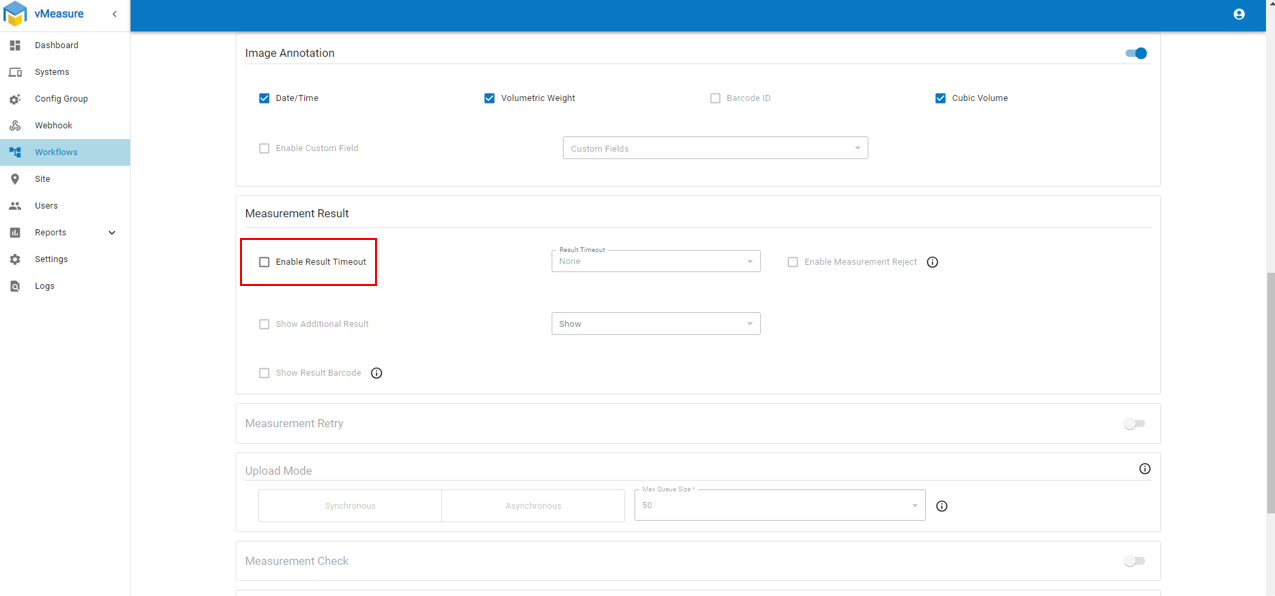Uncheck the Cubic Volume checkbox
Viewport: 1275px width, 596px height.
(940, 98)
